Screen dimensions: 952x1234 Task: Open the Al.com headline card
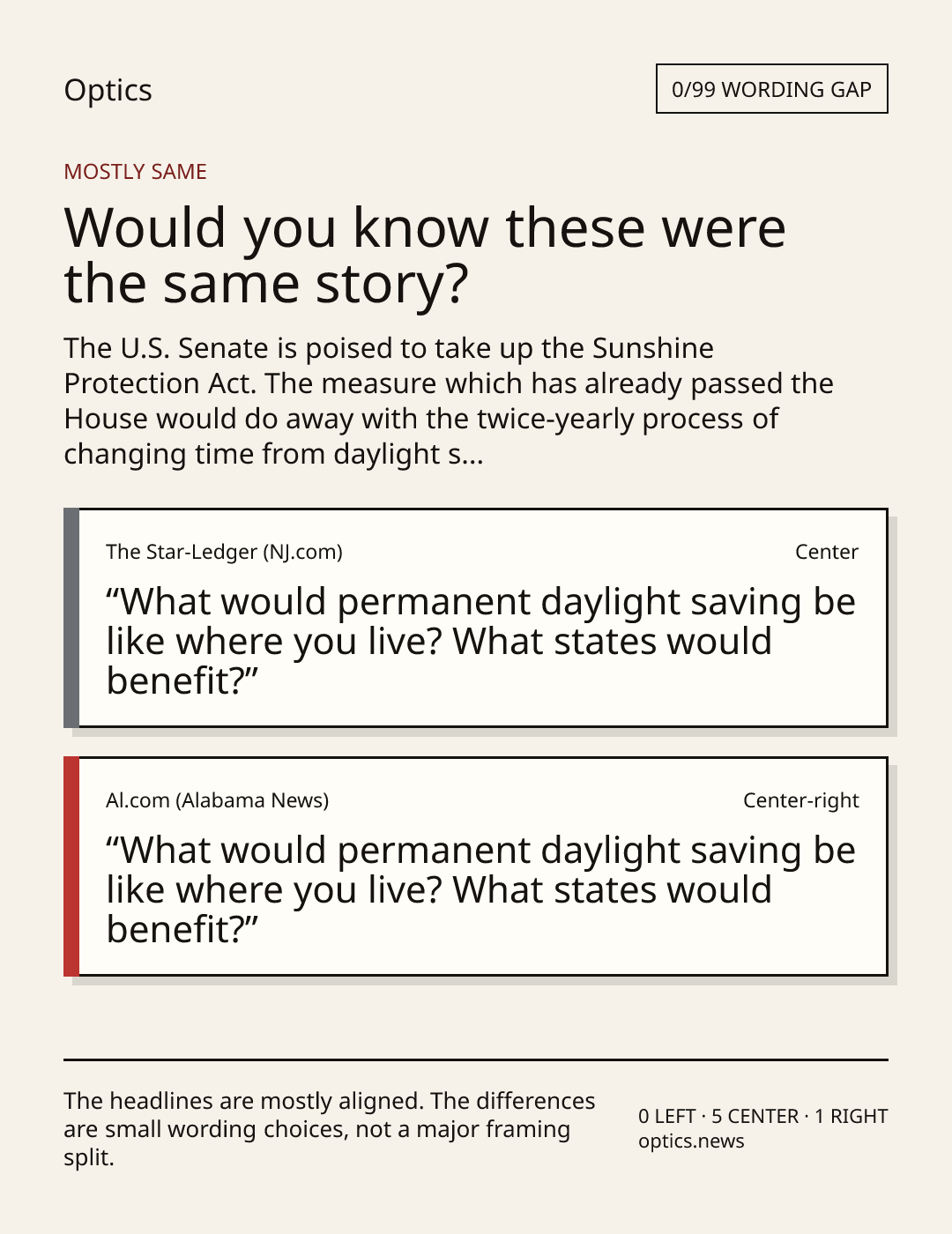[476, 866]
